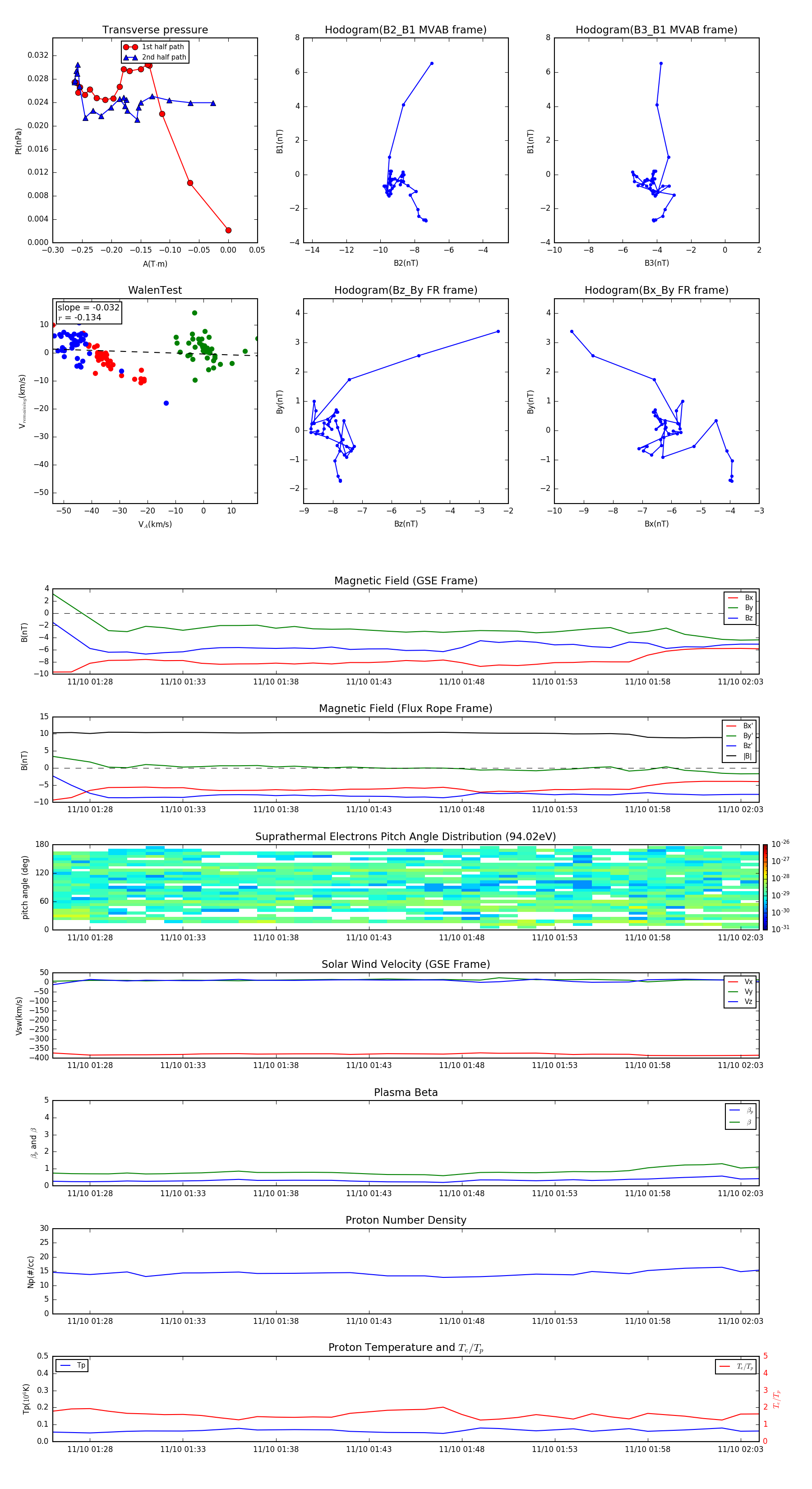
Task: Click the 'Hodogram(B3_B1 MVAB frame)' title
Action: point(656,30)
